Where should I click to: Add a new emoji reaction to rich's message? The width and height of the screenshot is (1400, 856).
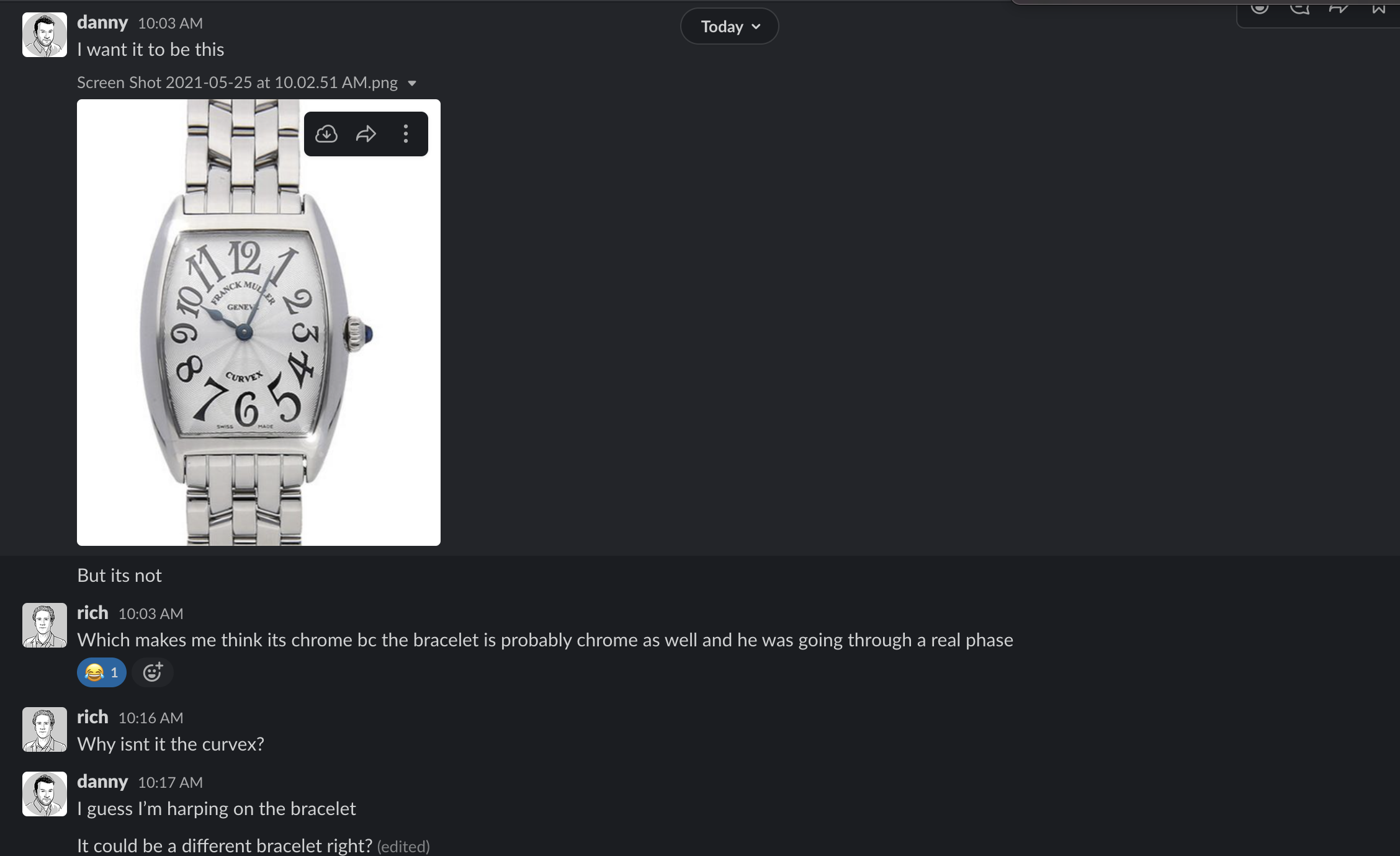[153, 672]
